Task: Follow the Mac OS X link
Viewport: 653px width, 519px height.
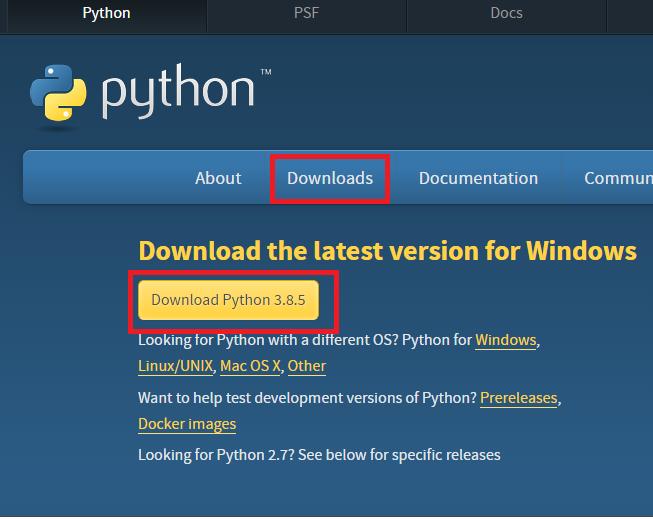Action: coord(250,366)
